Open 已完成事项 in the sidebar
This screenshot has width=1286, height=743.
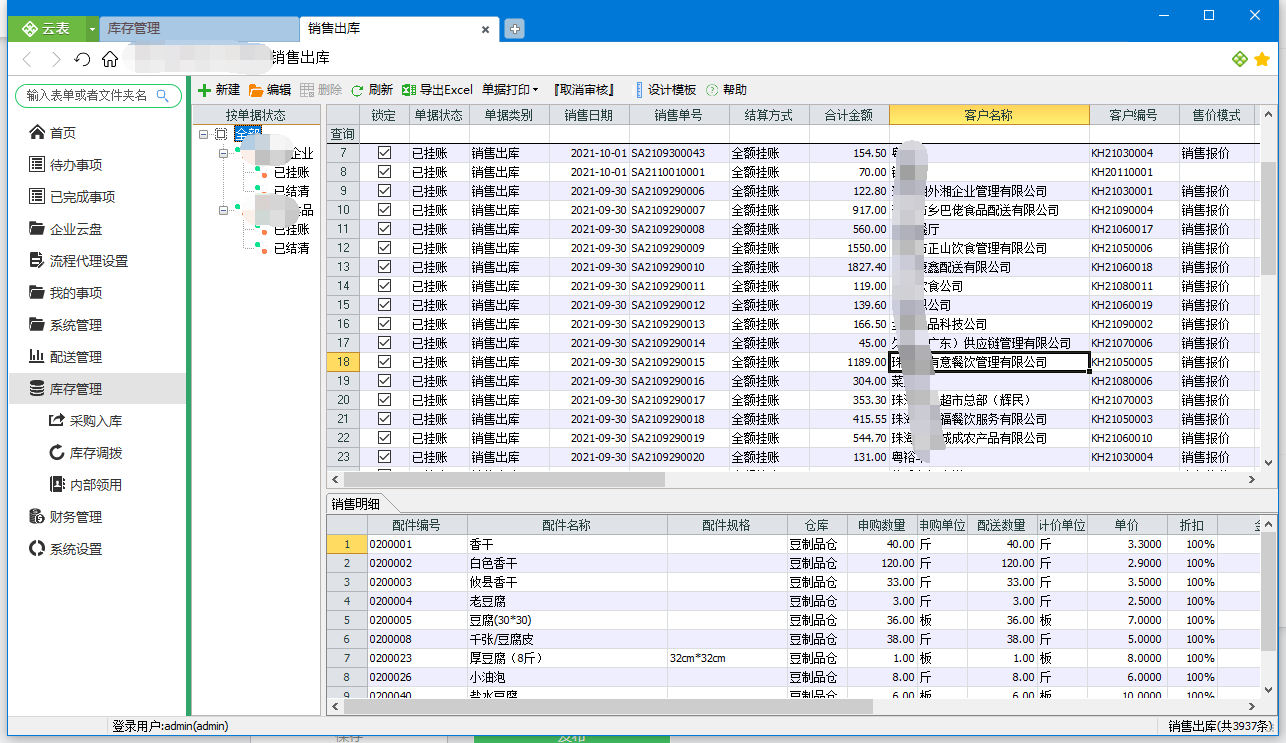coord(97,197)
